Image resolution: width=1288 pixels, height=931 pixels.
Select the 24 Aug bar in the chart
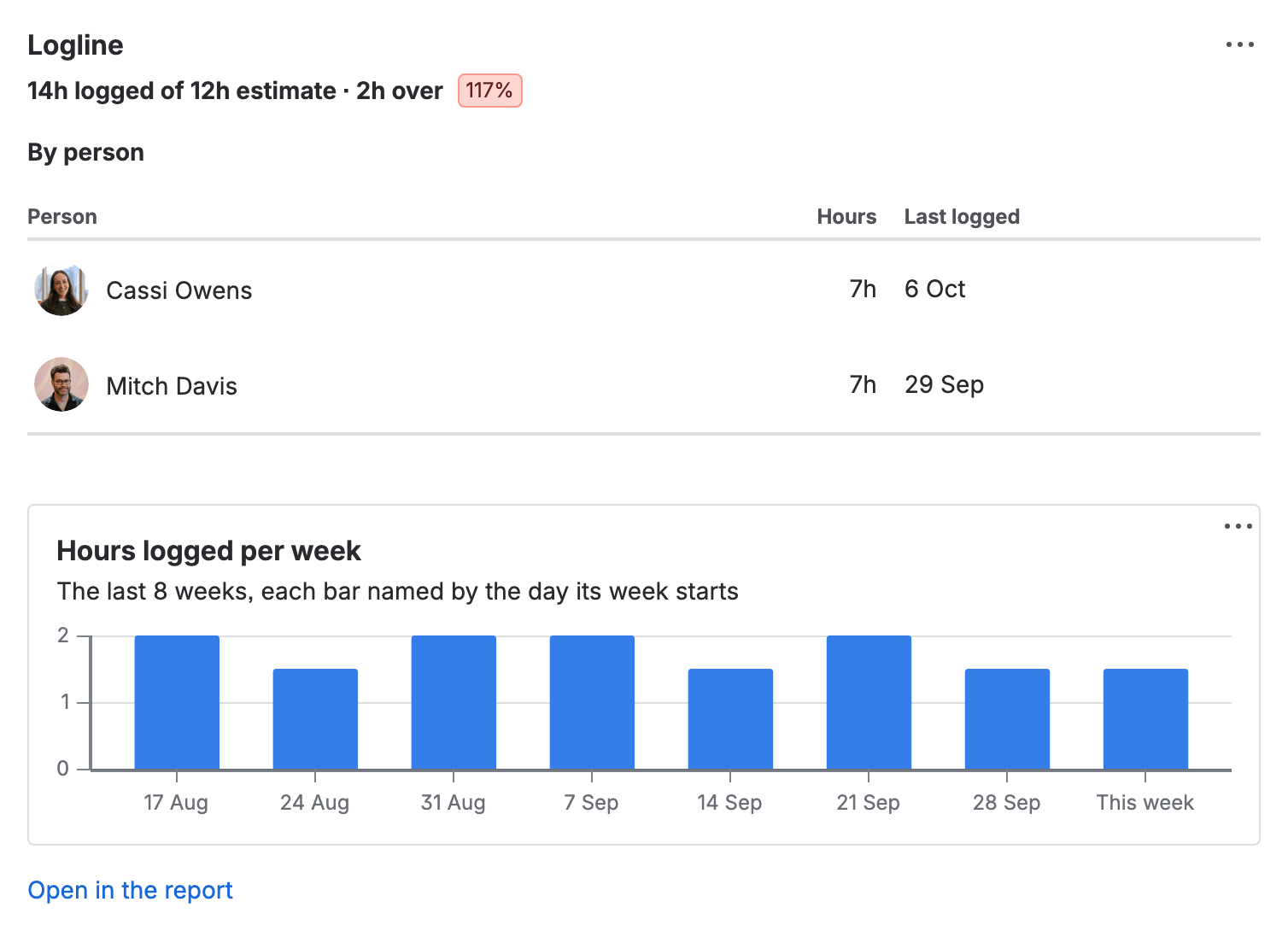coord(315,719)
